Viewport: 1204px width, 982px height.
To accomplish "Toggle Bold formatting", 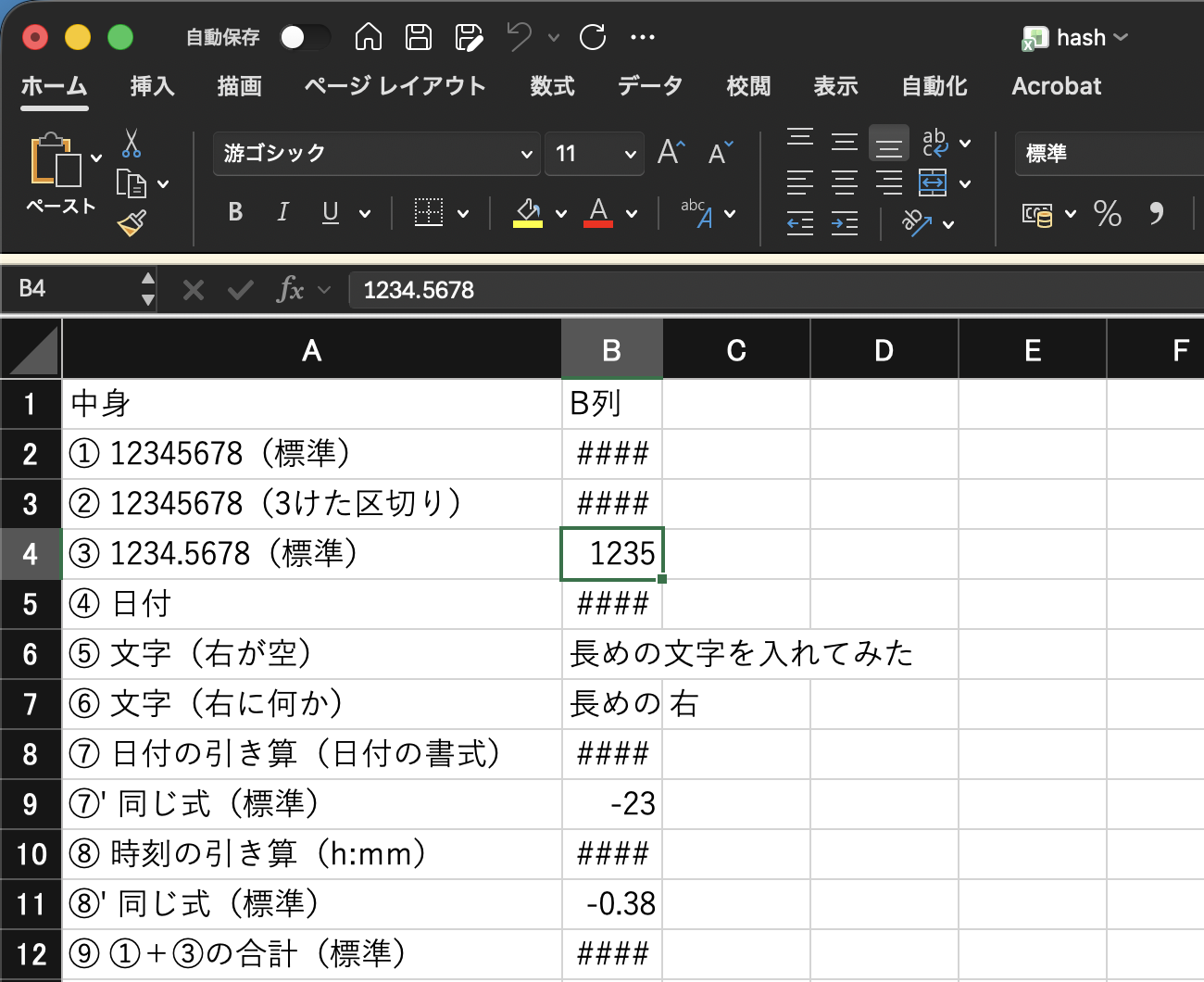I will [x=235, y=212].
